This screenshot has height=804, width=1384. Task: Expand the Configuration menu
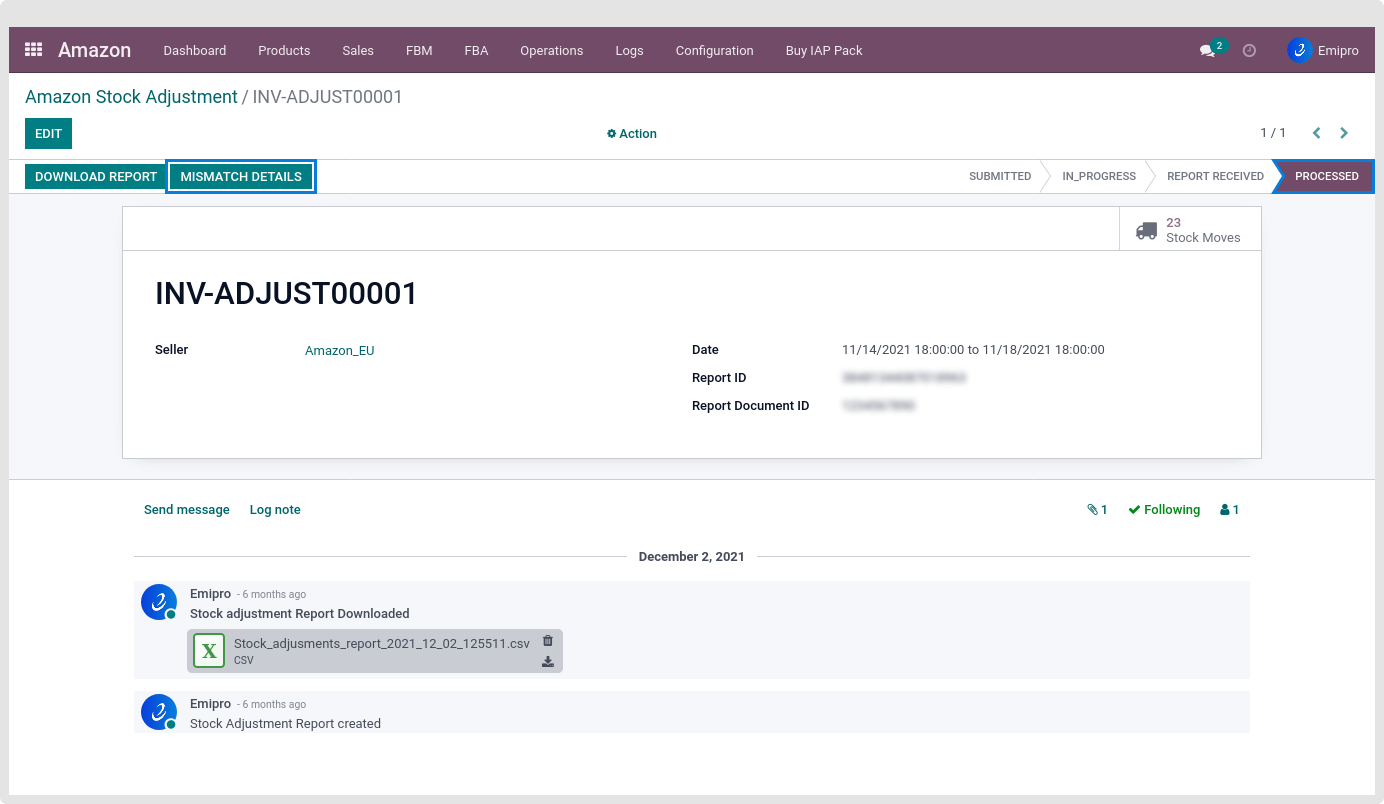(x=714, y=50)
